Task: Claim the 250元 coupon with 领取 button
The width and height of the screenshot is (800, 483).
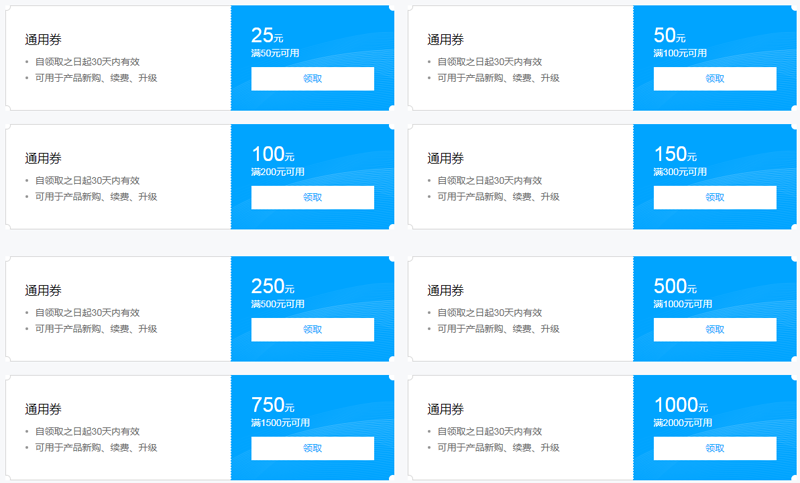Action: (312, 329)
